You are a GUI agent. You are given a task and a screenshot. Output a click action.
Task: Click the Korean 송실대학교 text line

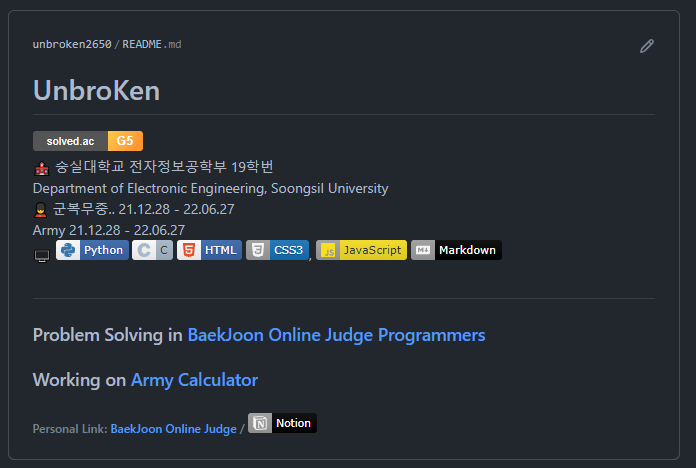[x=164, y=167]
